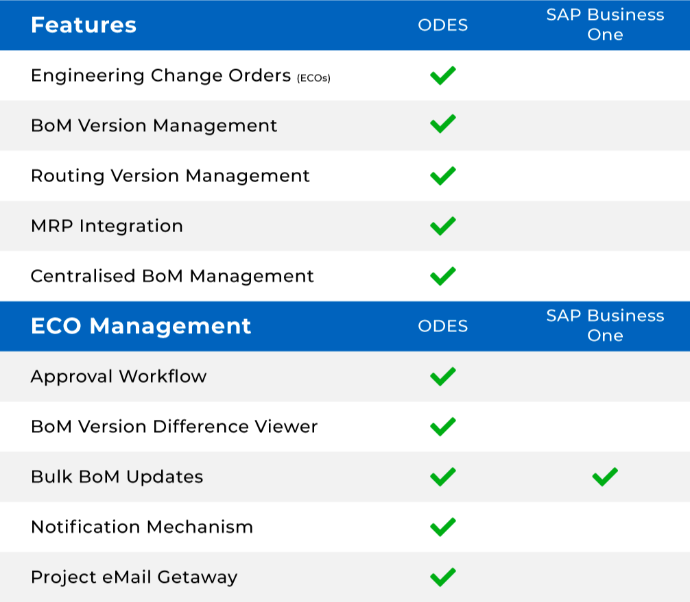Image resolution: width=690 pixels, height=602 pixels.
Task: Click the ODES checkmark for MRP Integration
Action: pyautogui.click(x=443, y=226)
